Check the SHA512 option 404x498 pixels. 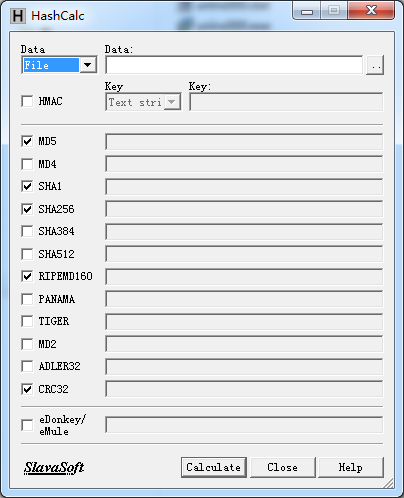[x=27, y=254]
